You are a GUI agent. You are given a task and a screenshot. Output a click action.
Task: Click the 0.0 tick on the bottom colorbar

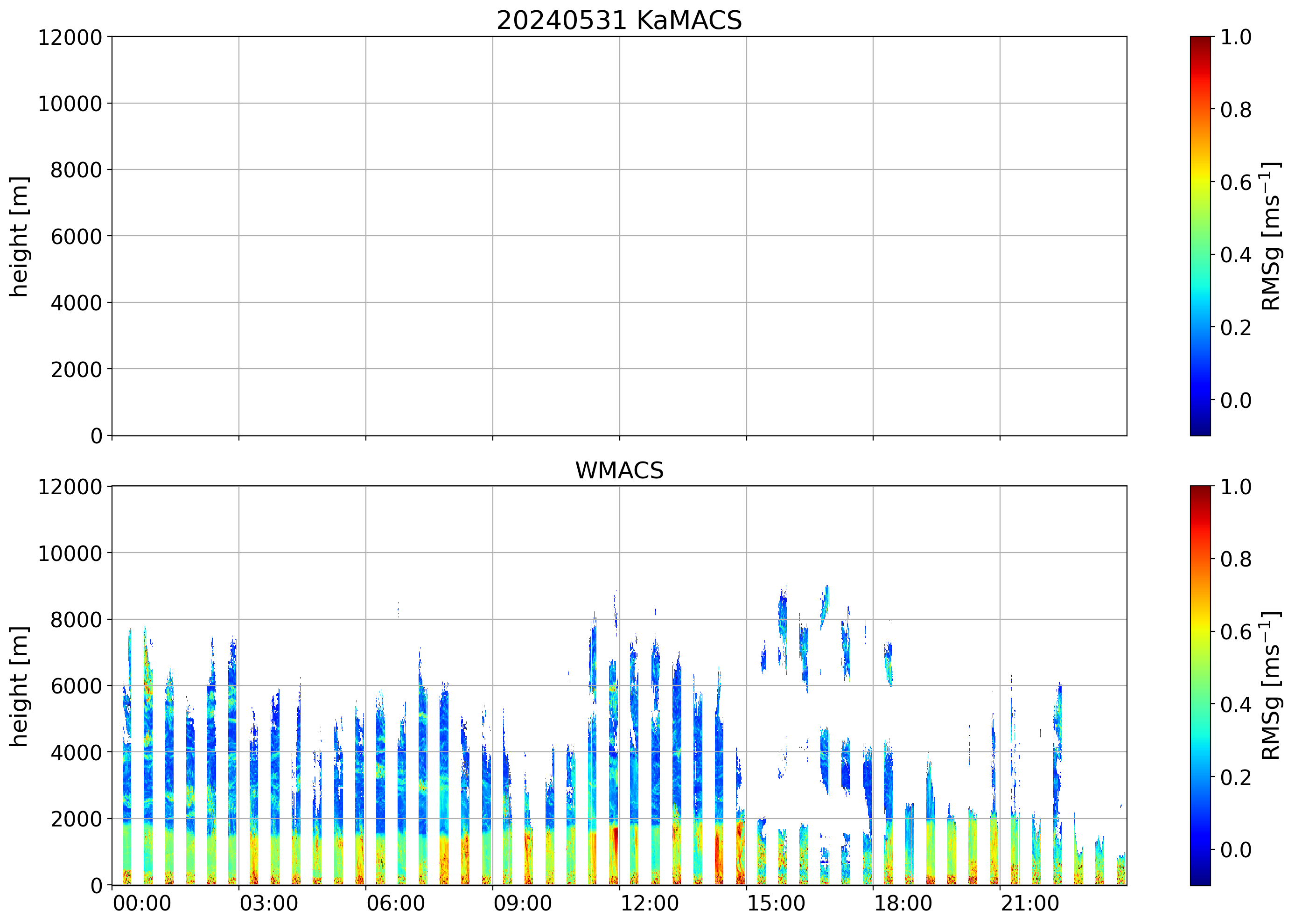tap(1236, 849)
